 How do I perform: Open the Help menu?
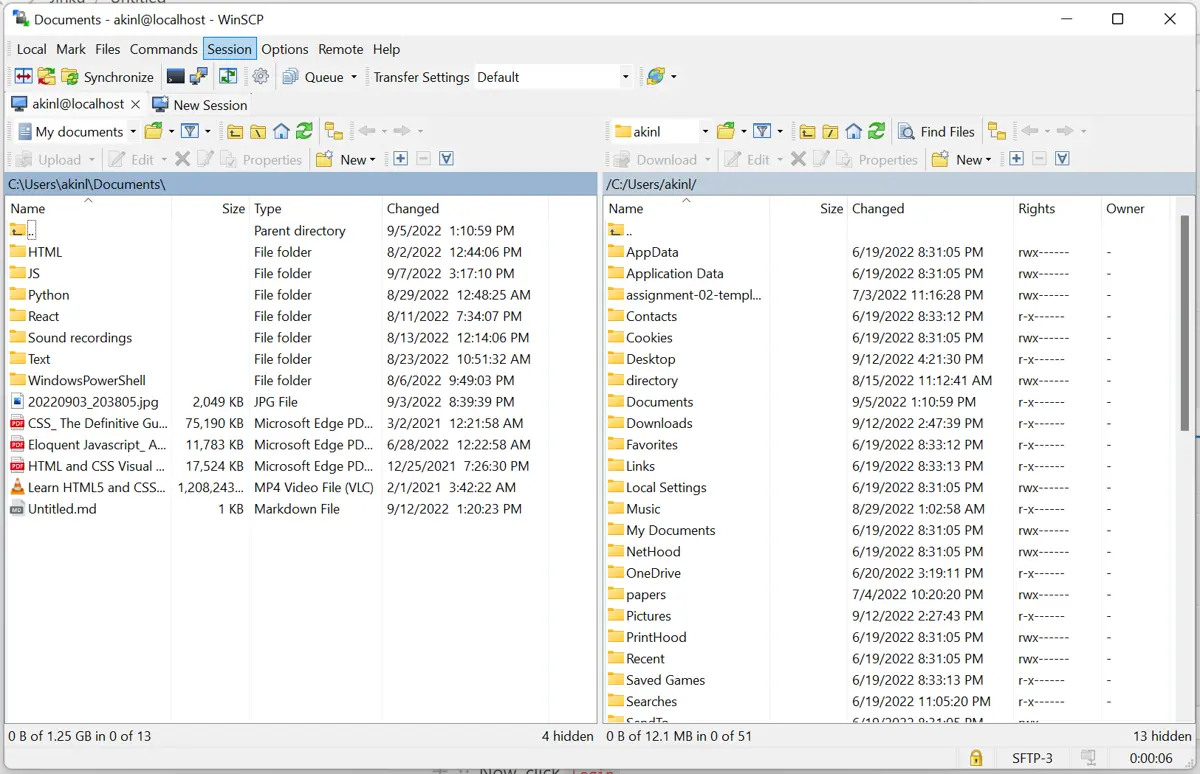(x=386, y=49)
